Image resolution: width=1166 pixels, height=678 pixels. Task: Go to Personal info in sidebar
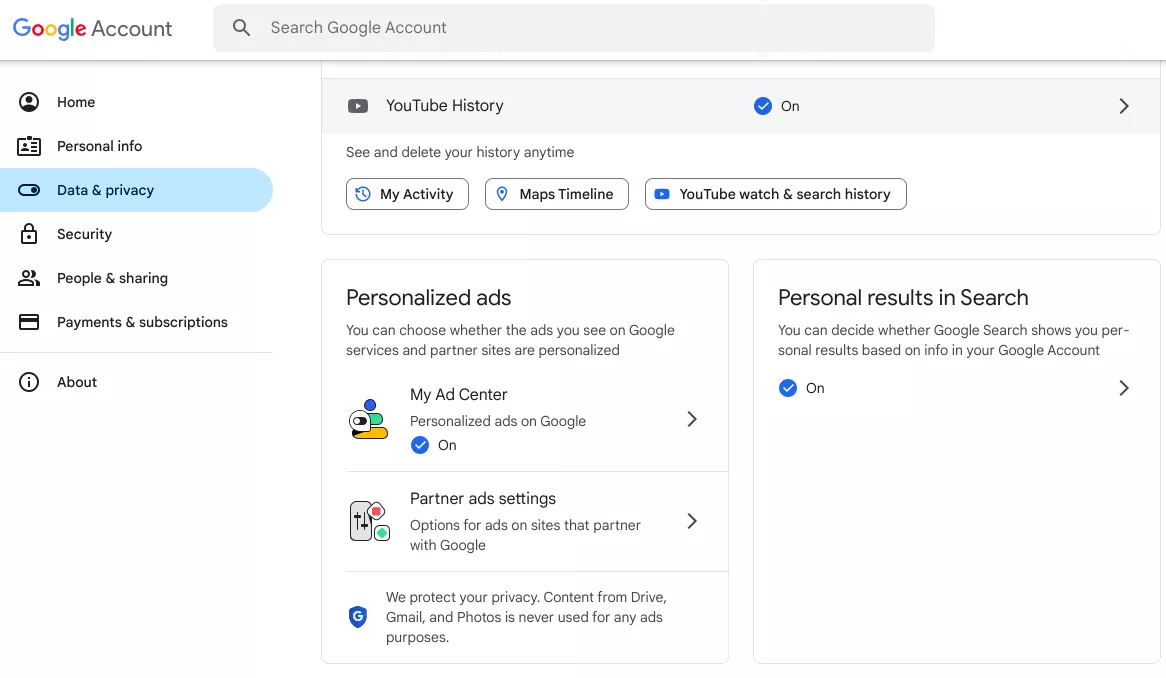coord(99,146)
